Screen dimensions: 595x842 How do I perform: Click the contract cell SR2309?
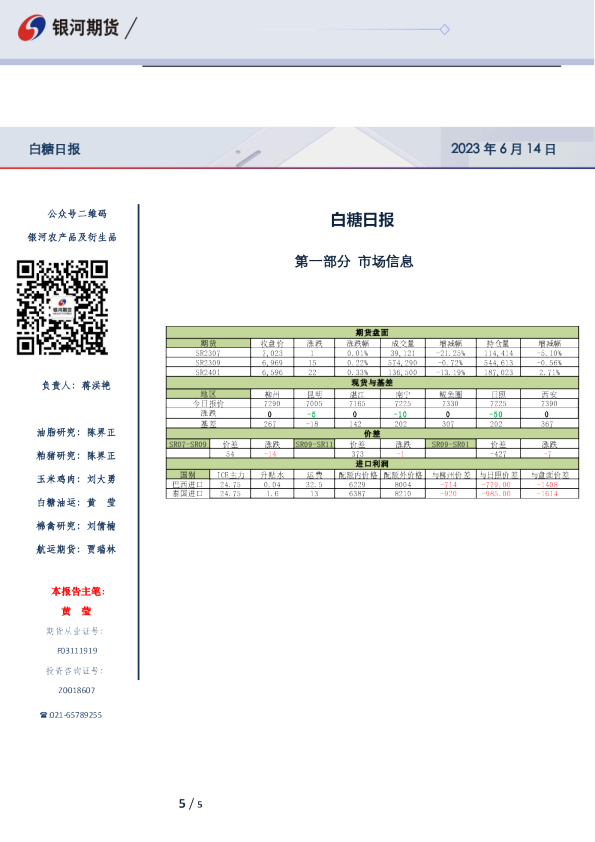[x=208, y=362]
